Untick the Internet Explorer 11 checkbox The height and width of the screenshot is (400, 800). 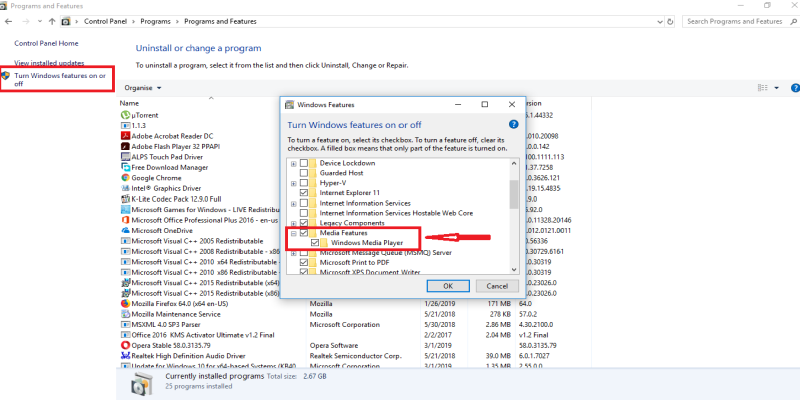pos(304,193)
